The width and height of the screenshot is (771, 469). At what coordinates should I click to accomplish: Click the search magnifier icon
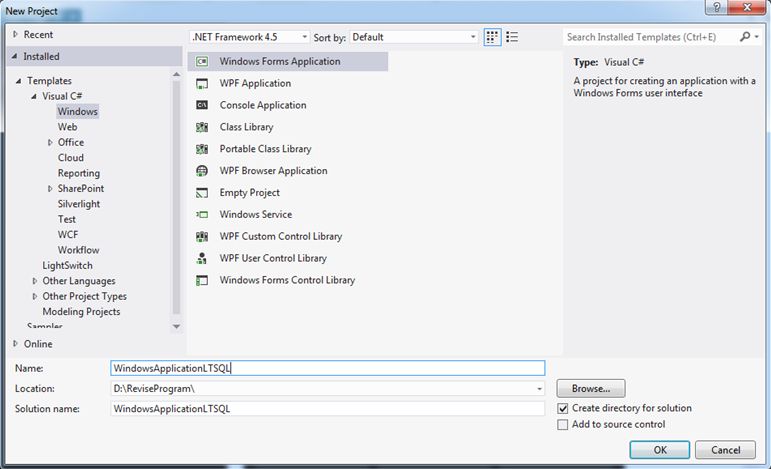pyautogui.click(x=745, y=36)
